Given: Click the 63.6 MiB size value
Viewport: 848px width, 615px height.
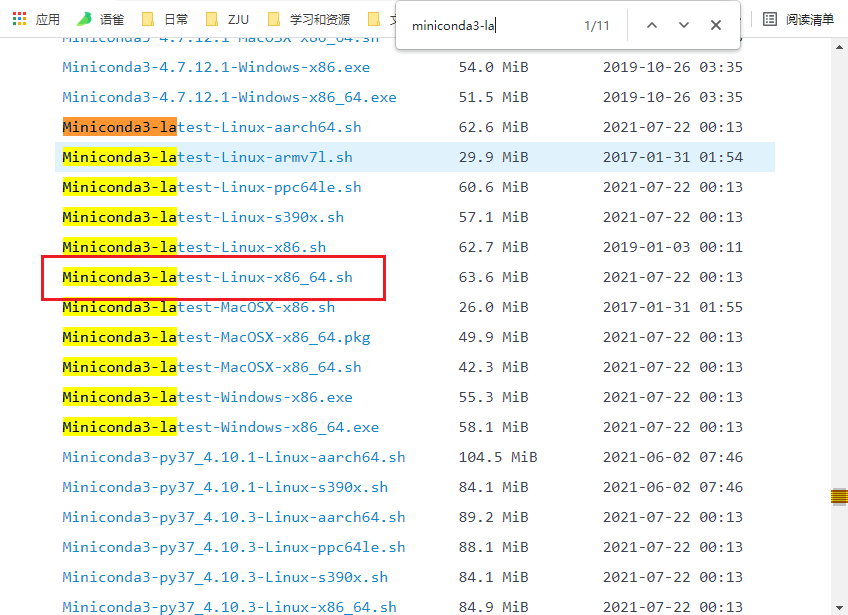Looking at the screenshot, I should (x=493, y=277).
